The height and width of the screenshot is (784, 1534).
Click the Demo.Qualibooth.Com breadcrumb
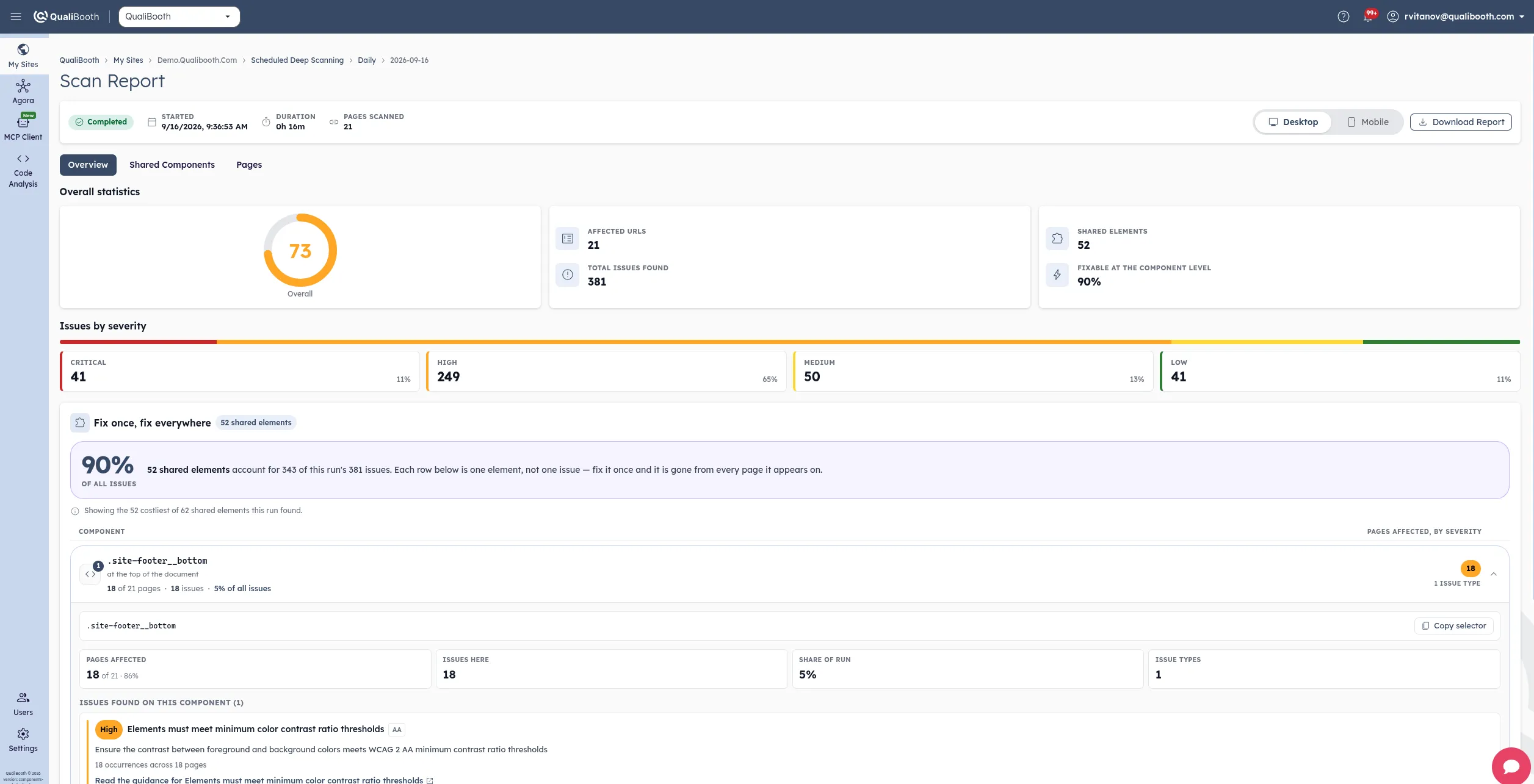click(x=197, y=60)
